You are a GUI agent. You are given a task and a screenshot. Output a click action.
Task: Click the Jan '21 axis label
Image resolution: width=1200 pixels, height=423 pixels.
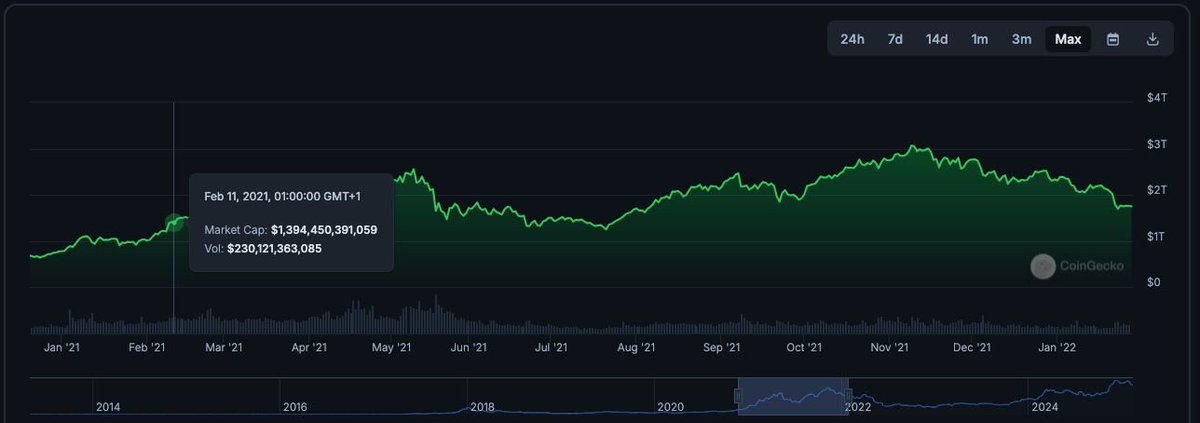coord(62,347)
